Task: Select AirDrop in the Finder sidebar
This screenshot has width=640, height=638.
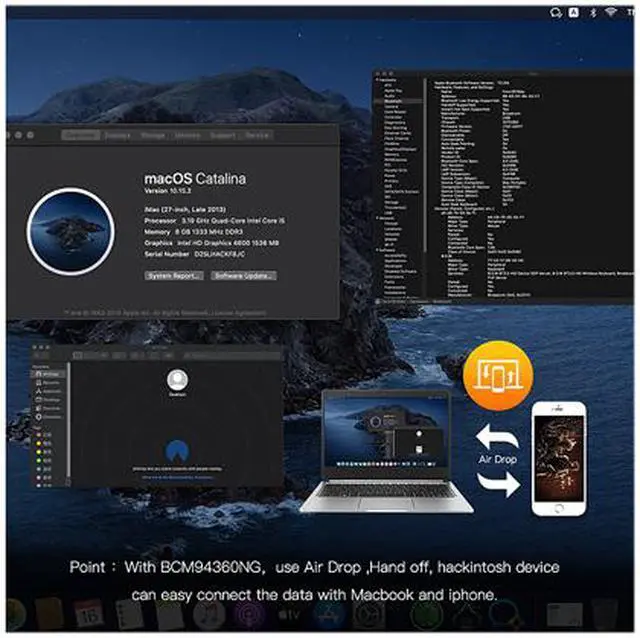Action: click(48, 374)
